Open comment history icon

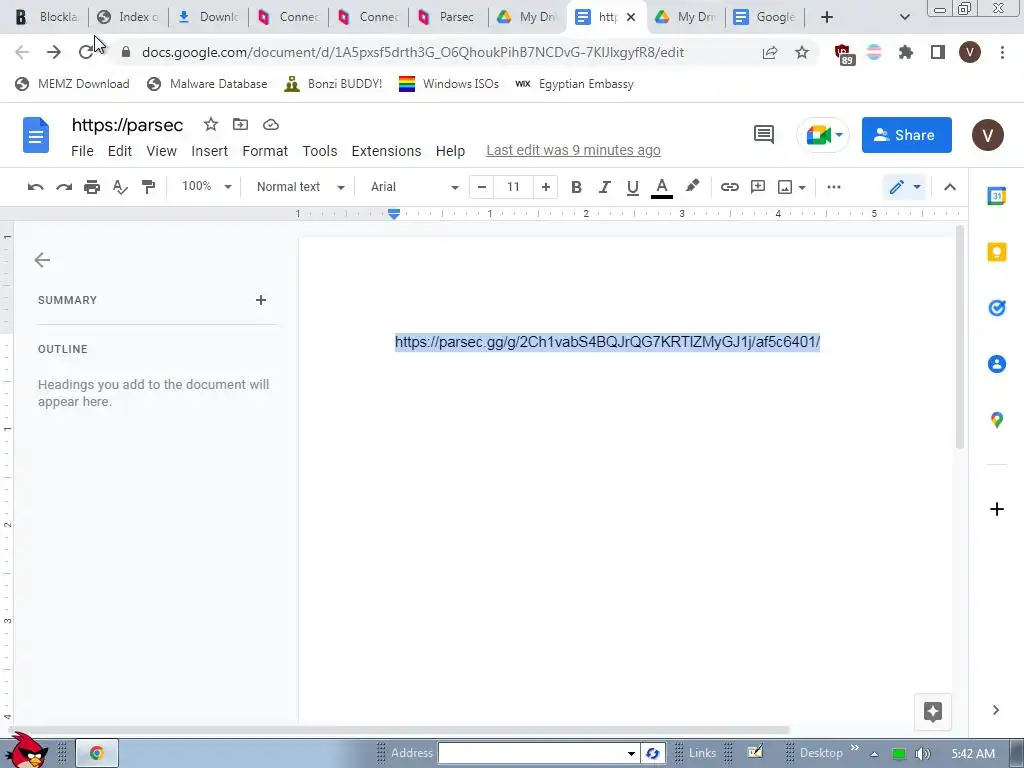(763, 135)
